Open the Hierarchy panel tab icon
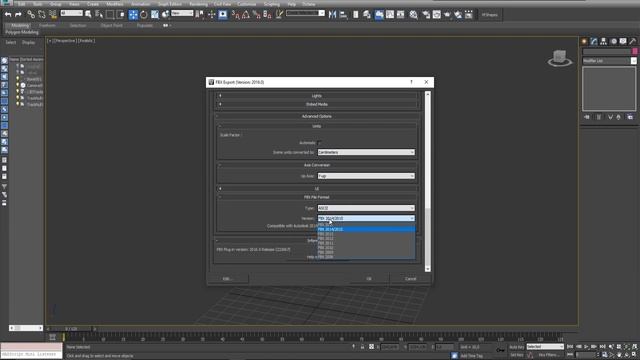This screenshot has width=640, height=360. tap(603, 41)
